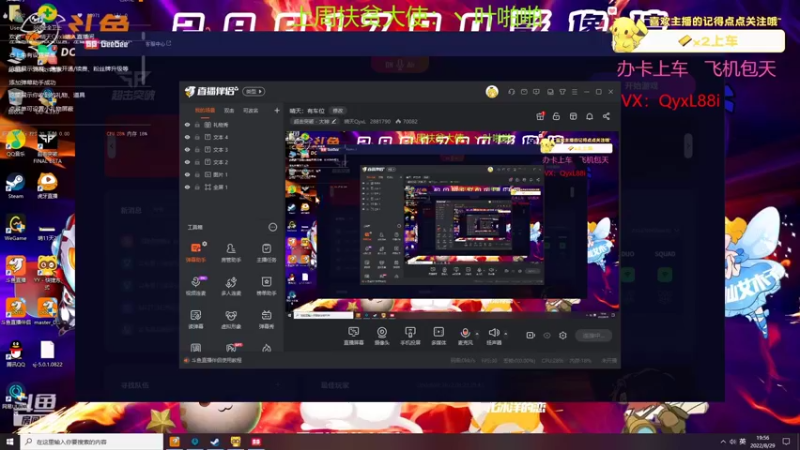Click the streamer avatar in title bar

coord(492,92)
